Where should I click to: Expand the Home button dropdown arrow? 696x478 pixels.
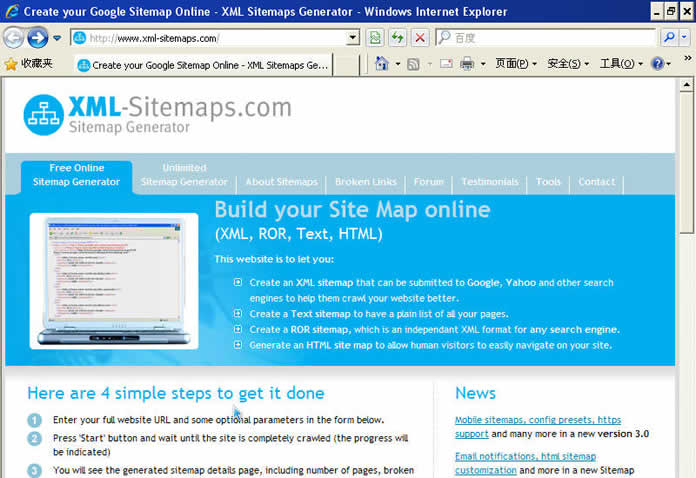pos(398,64)
